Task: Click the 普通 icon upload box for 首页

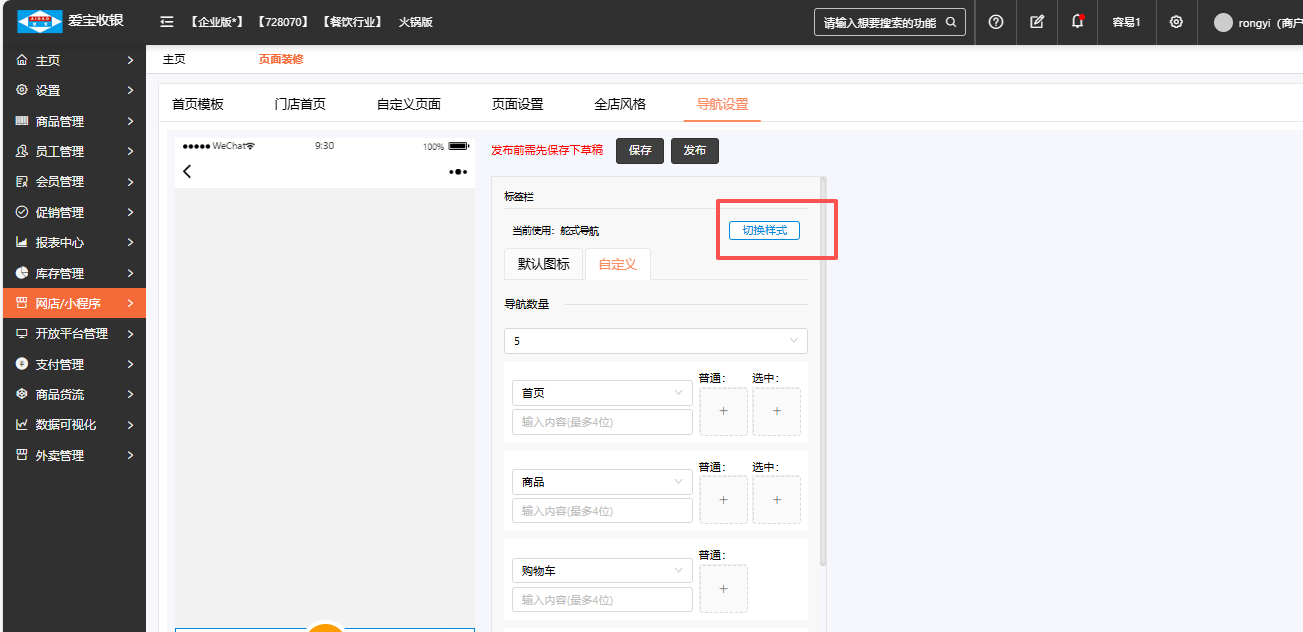Action: 723,411
